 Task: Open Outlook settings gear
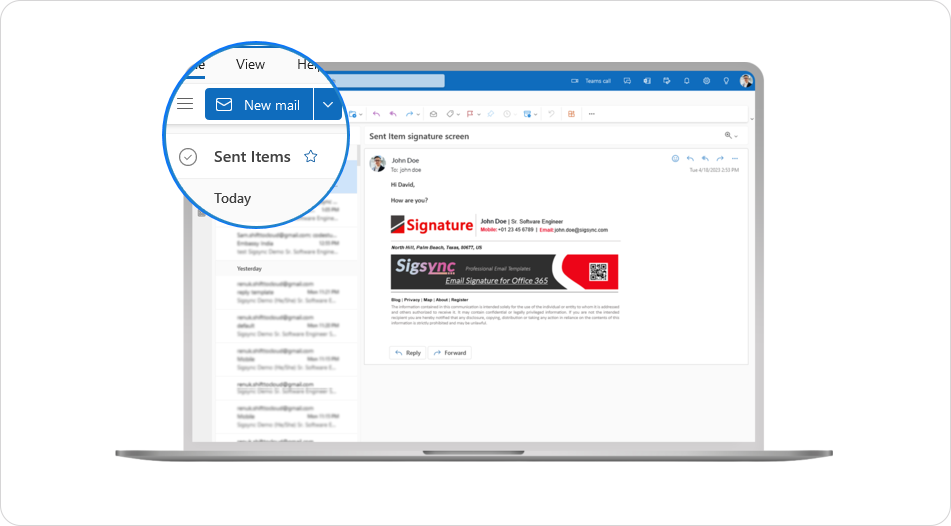coord(706,81)
